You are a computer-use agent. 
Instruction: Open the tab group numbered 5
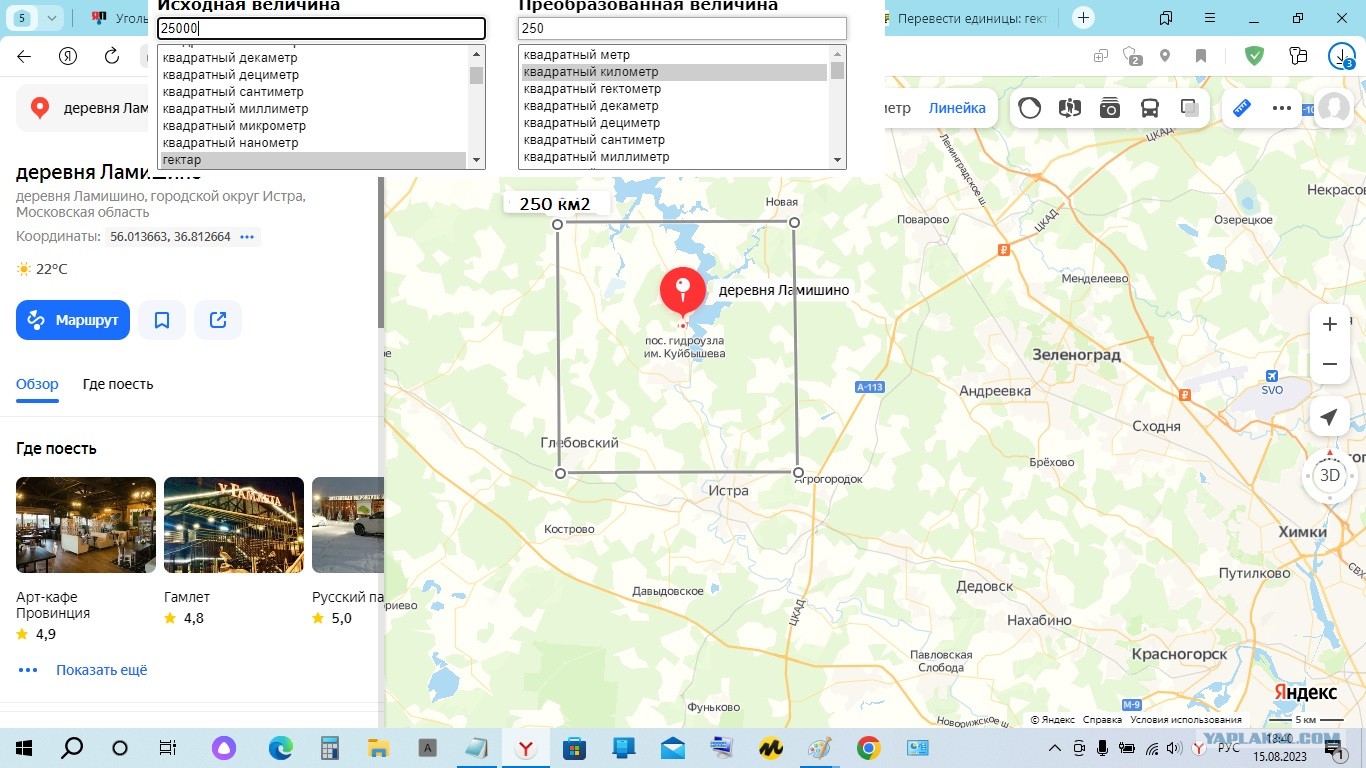tap(22, 18)
